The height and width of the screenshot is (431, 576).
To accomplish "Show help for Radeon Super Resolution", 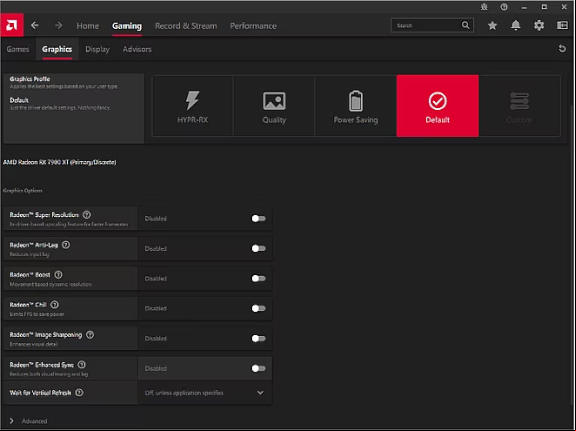I will pos(87,215).
